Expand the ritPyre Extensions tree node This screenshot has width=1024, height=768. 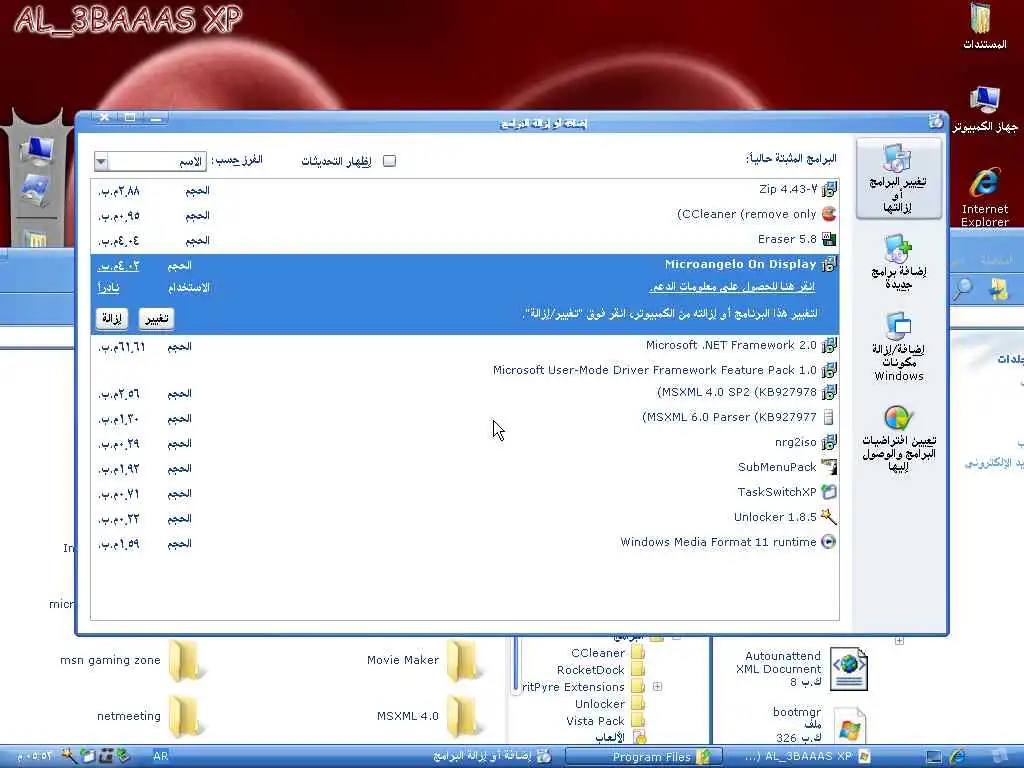pos(658,686)
